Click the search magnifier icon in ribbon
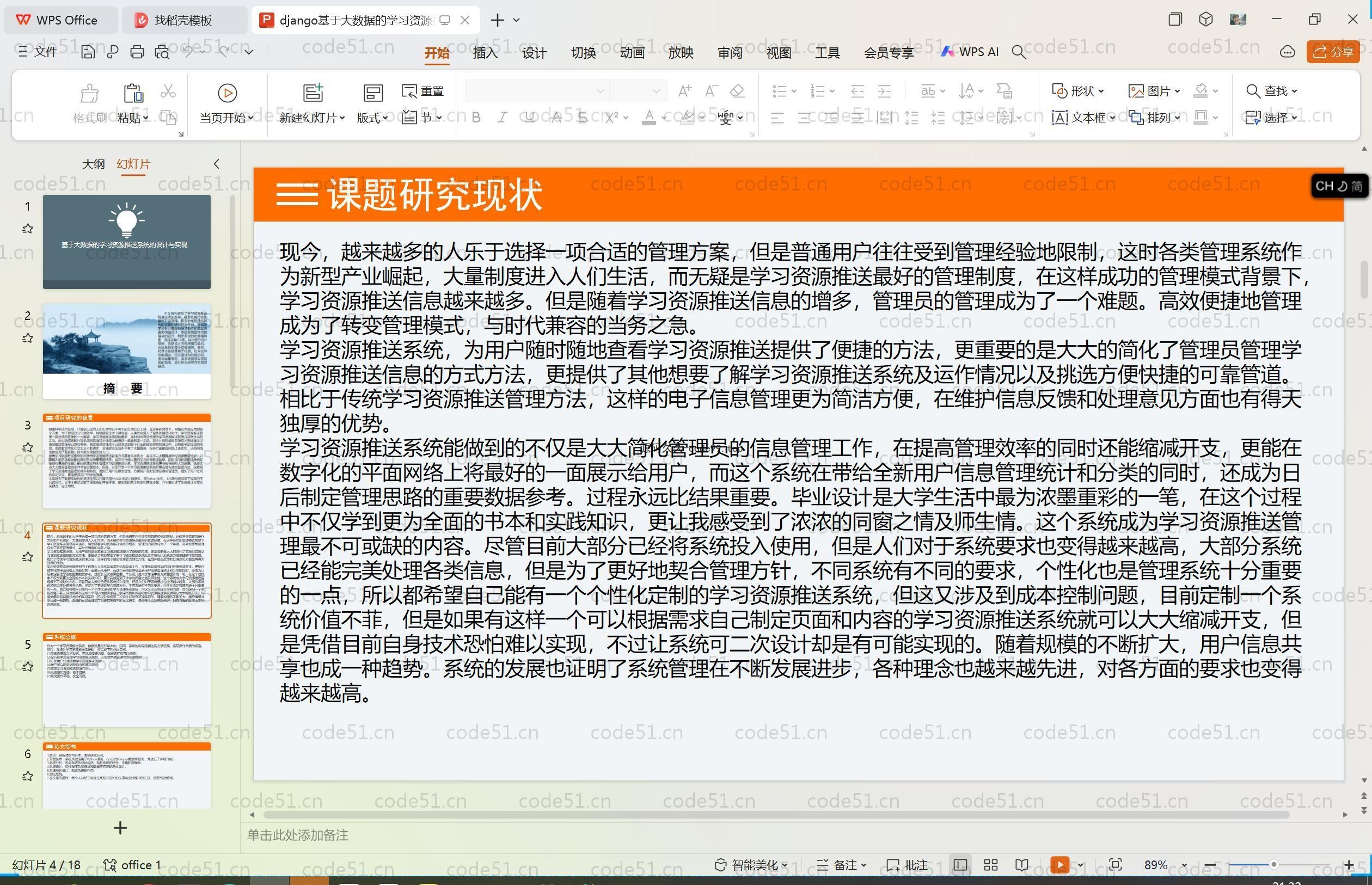 1019,52
